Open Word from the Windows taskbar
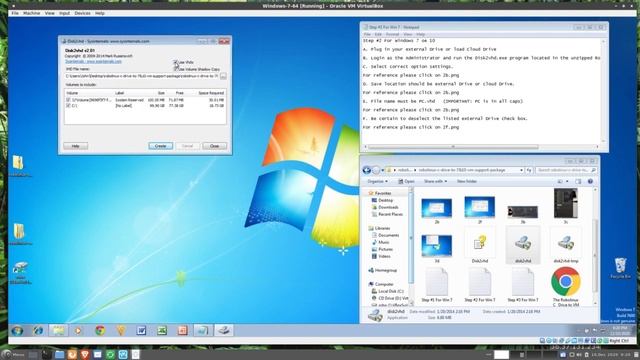 click(141, 330)
